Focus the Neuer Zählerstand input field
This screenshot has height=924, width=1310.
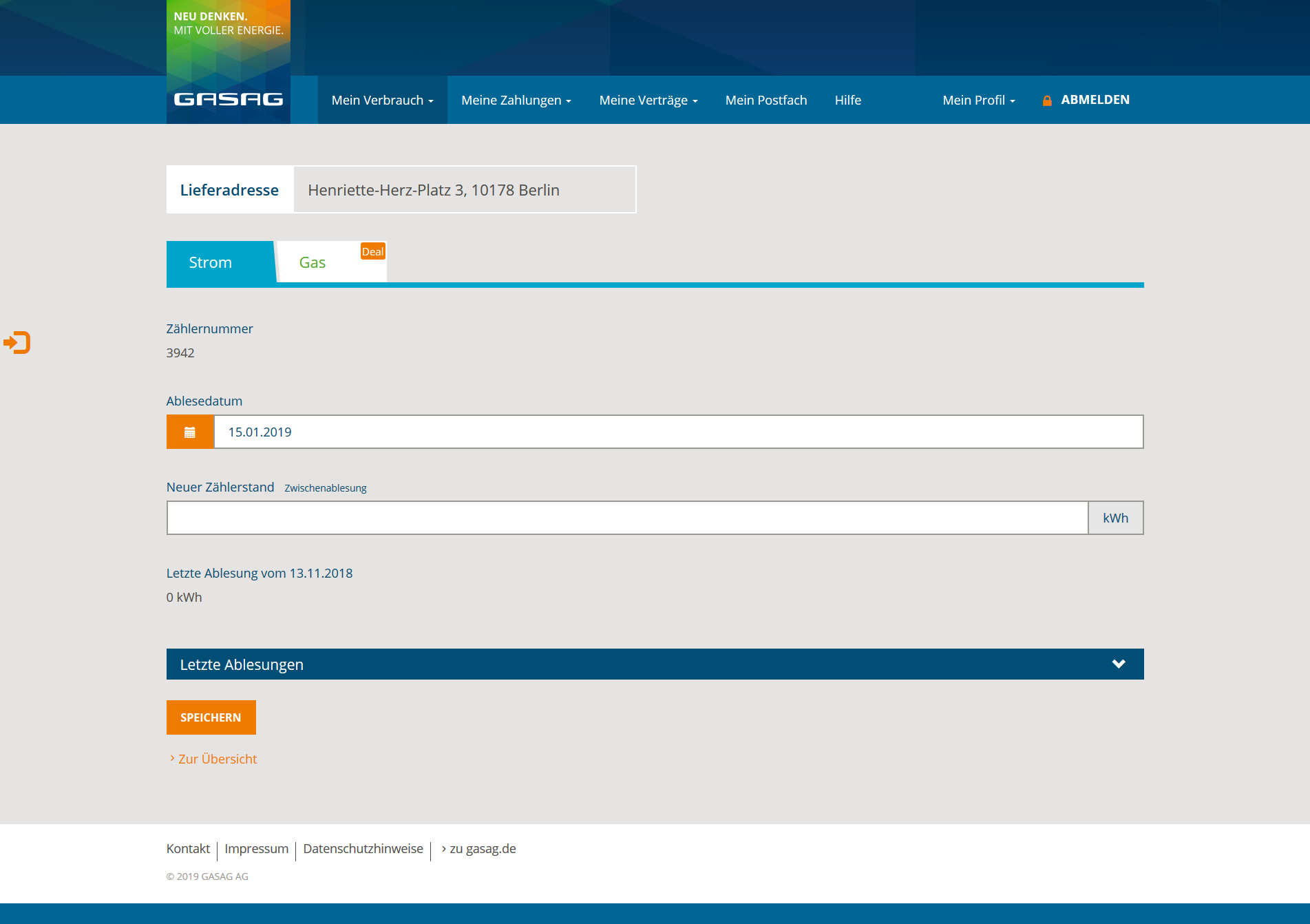coord(626,518)
